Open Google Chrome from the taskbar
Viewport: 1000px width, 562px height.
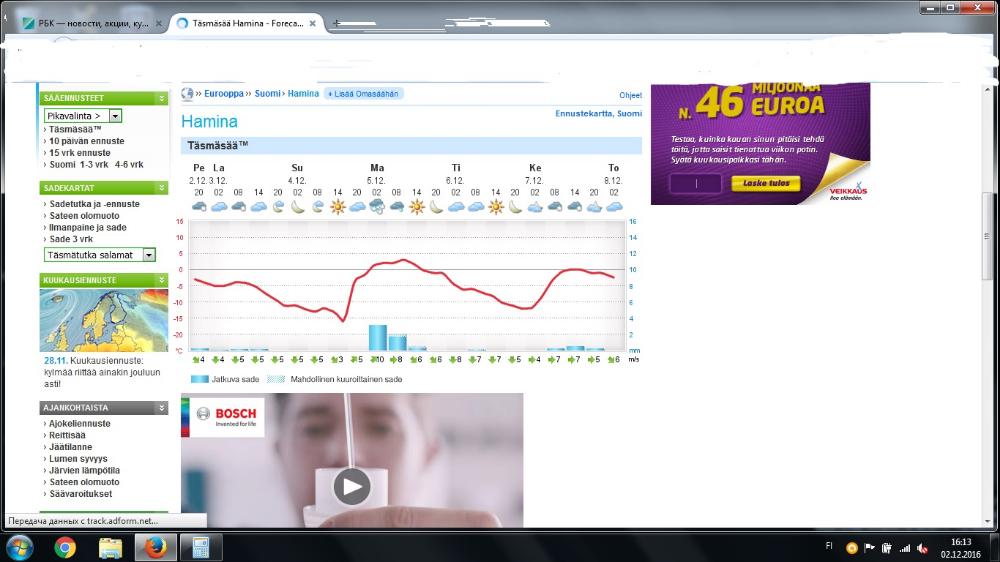65,547
